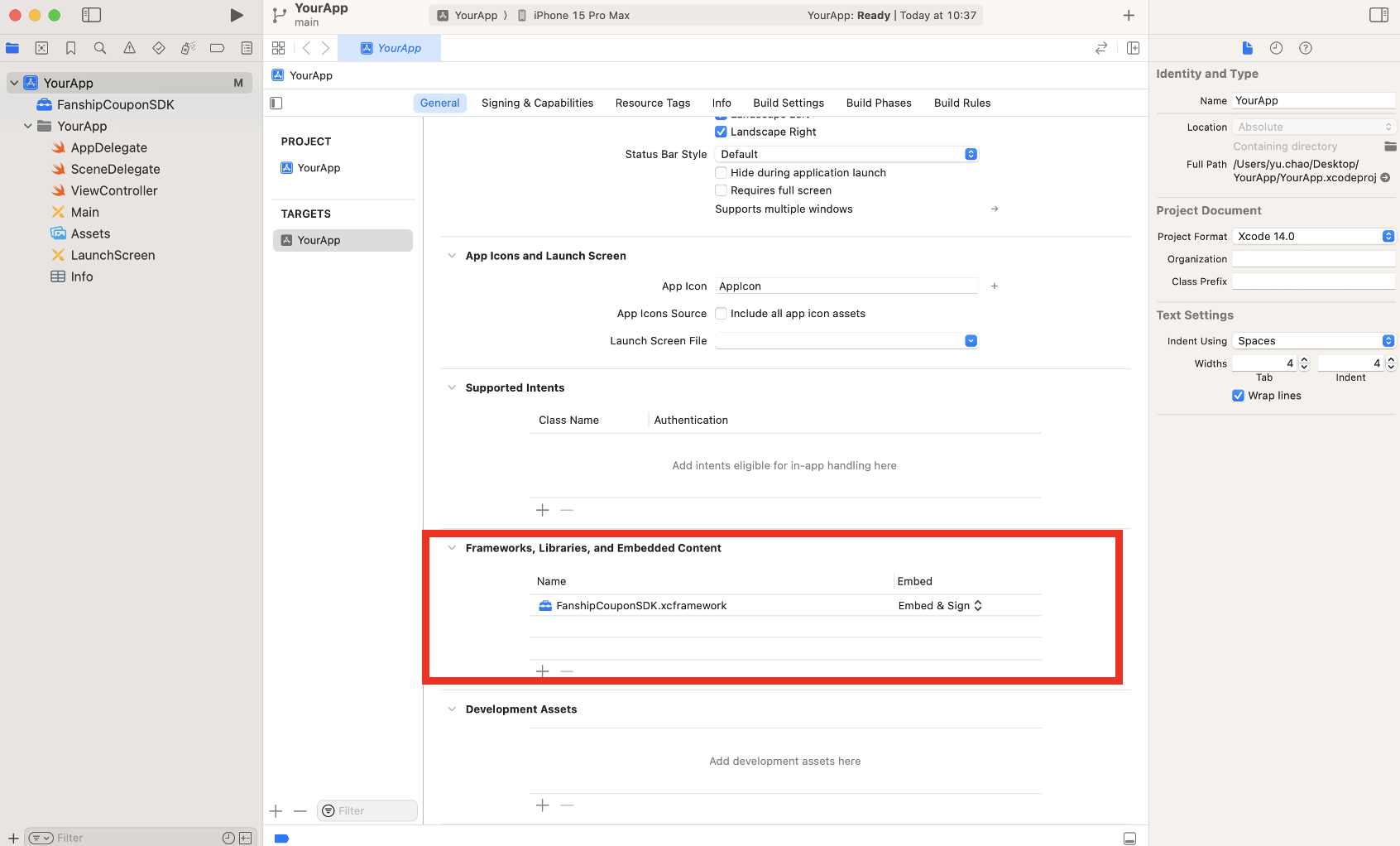Open the History inspector clock icon
1400x846 pixels.
(1276, 48)
